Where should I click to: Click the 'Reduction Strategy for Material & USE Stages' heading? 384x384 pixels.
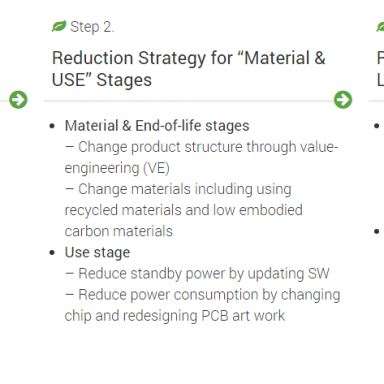coord(188,69)
